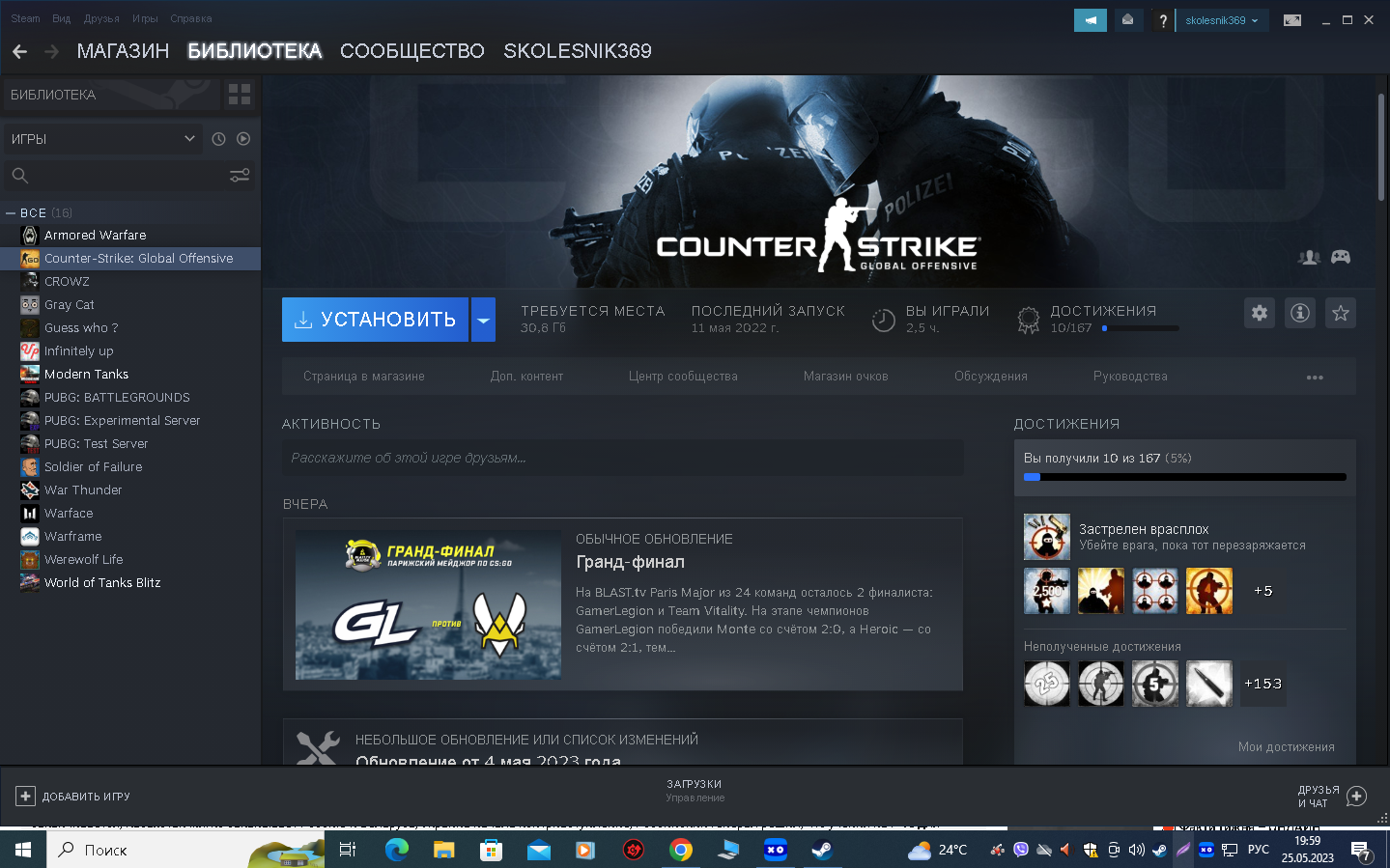Open Steam announcements megaphone icon
The width and height of the screenshot is (1390, 868).
(x=1090, y=19)
